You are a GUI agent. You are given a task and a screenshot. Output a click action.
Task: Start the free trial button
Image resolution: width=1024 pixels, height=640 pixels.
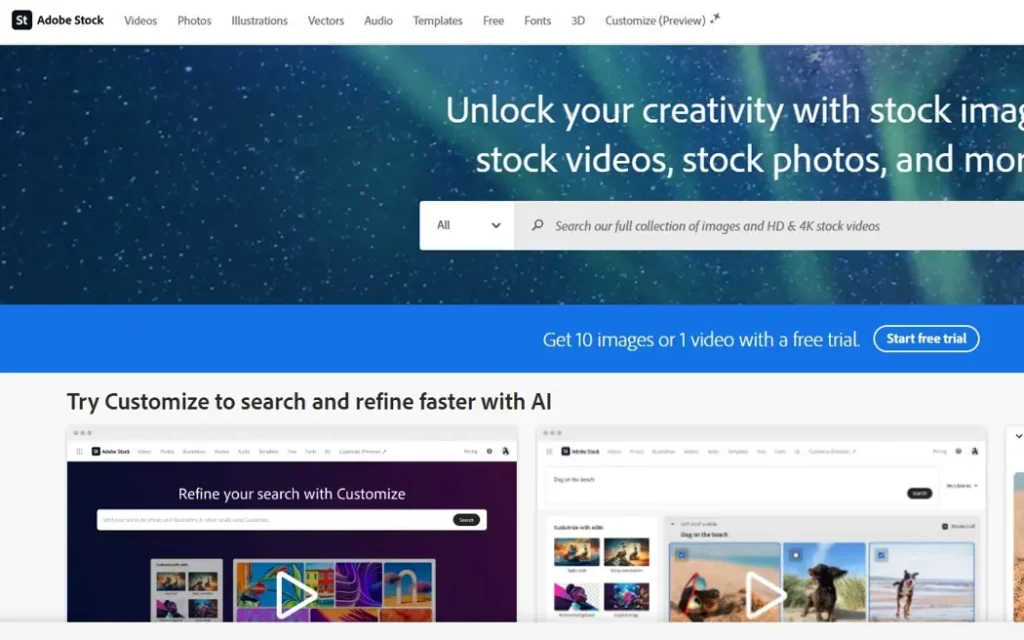pos(926,338)
